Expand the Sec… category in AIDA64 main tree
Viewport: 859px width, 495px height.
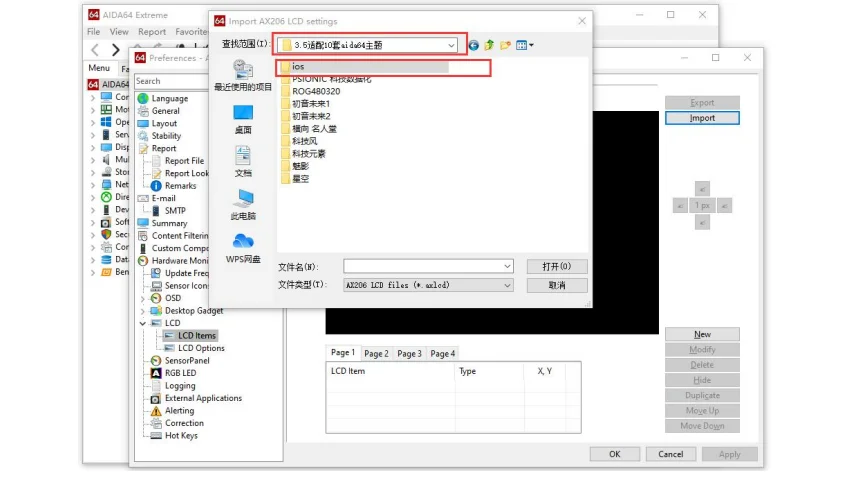(x=93, y=235)
